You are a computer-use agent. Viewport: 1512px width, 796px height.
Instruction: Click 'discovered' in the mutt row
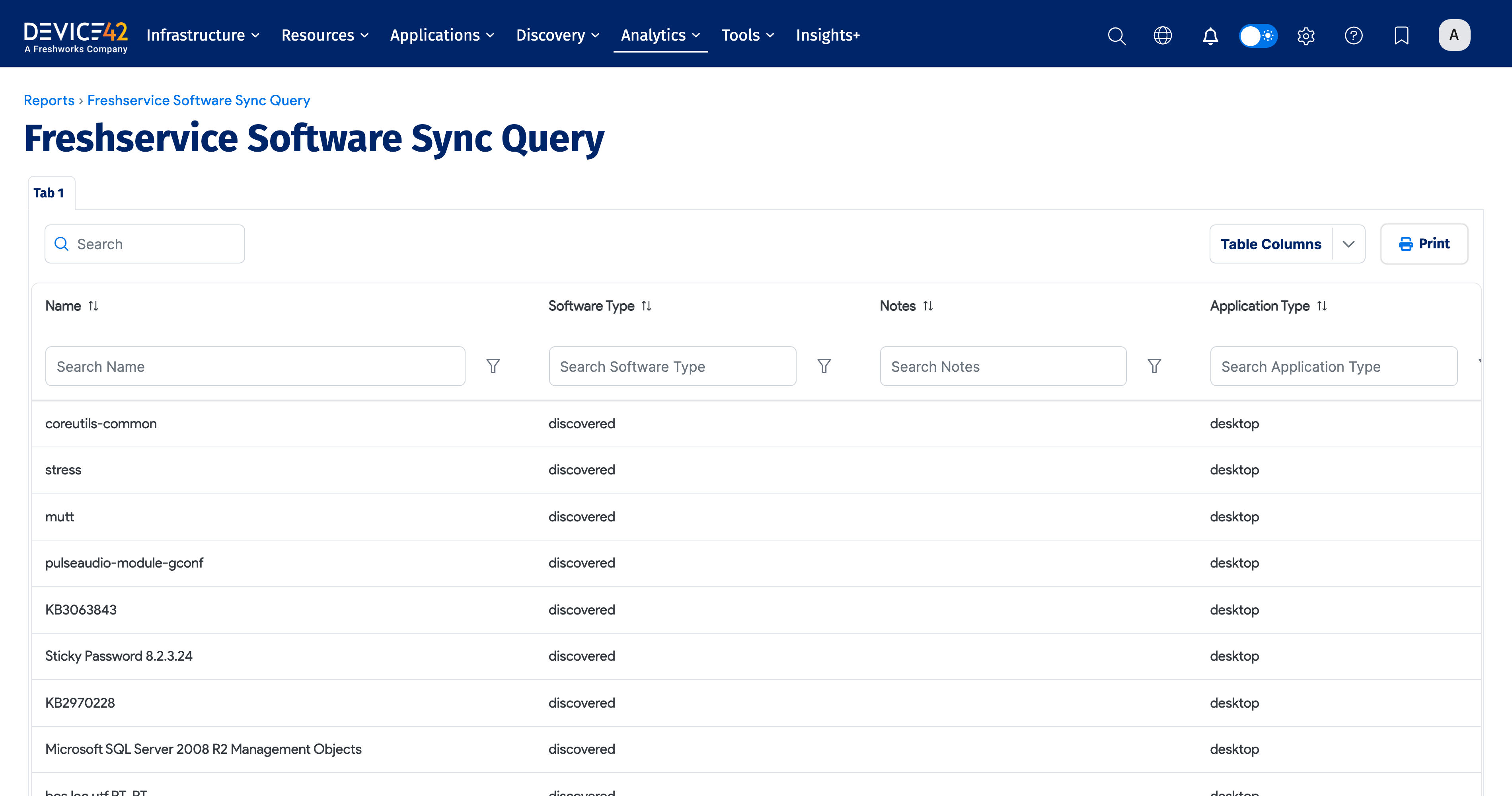(582, 517)
